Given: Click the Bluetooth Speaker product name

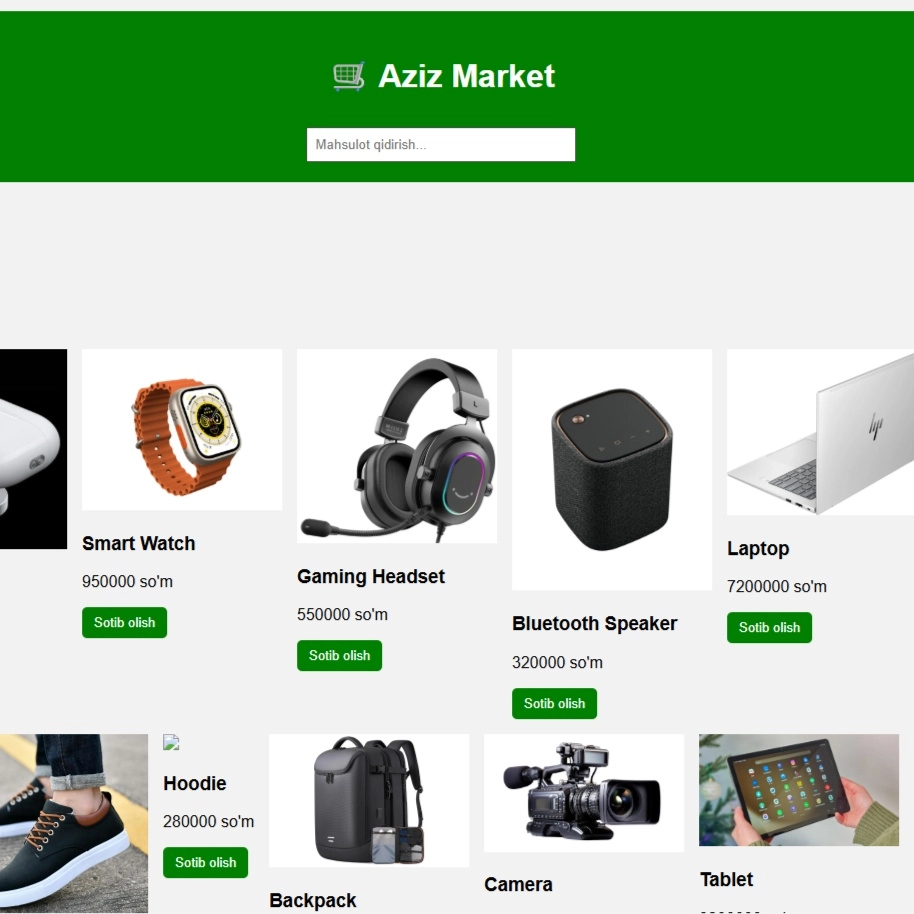Looking at the screenshot, I should tap(595, 624).
